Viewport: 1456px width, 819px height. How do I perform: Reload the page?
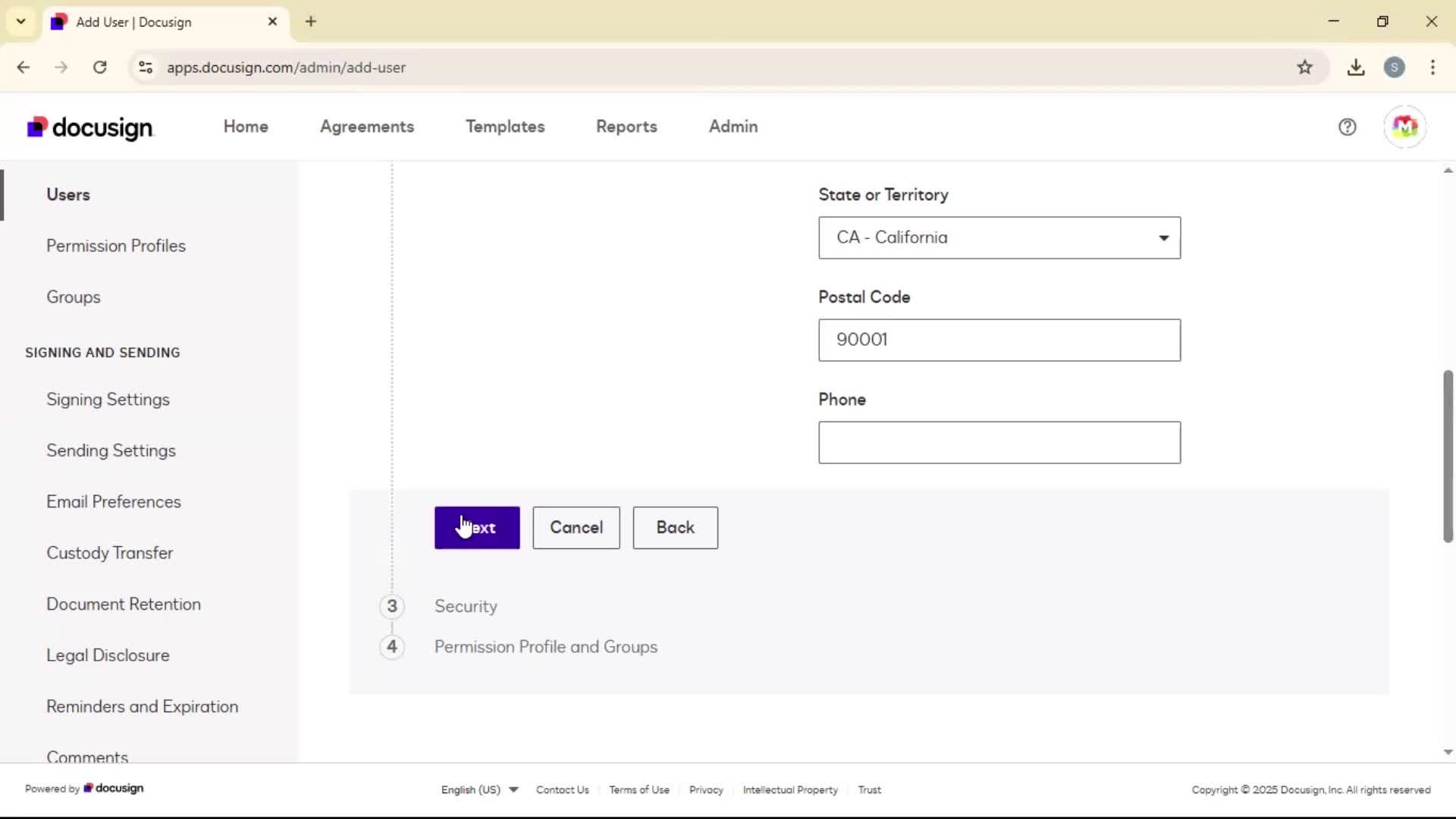click(99, 67)
